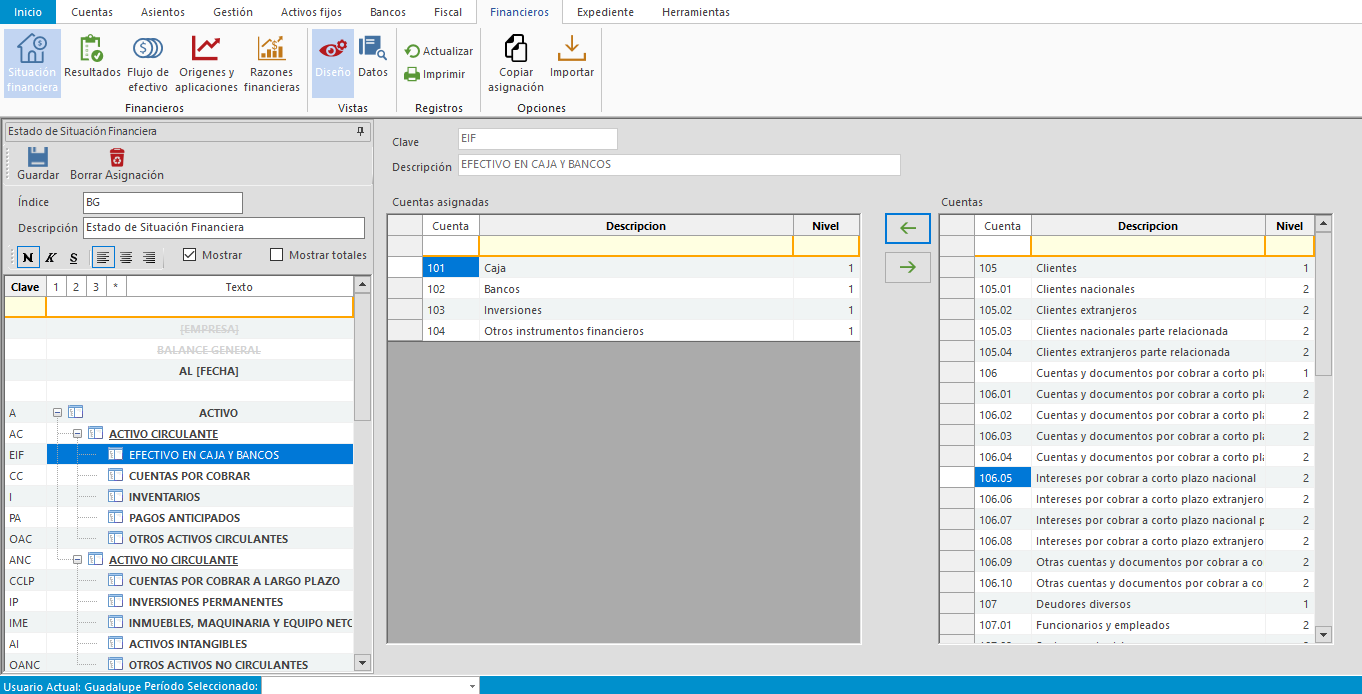
Task: Collapse the ACTIVO CIRCULANTE node
Action: (78, 434)
